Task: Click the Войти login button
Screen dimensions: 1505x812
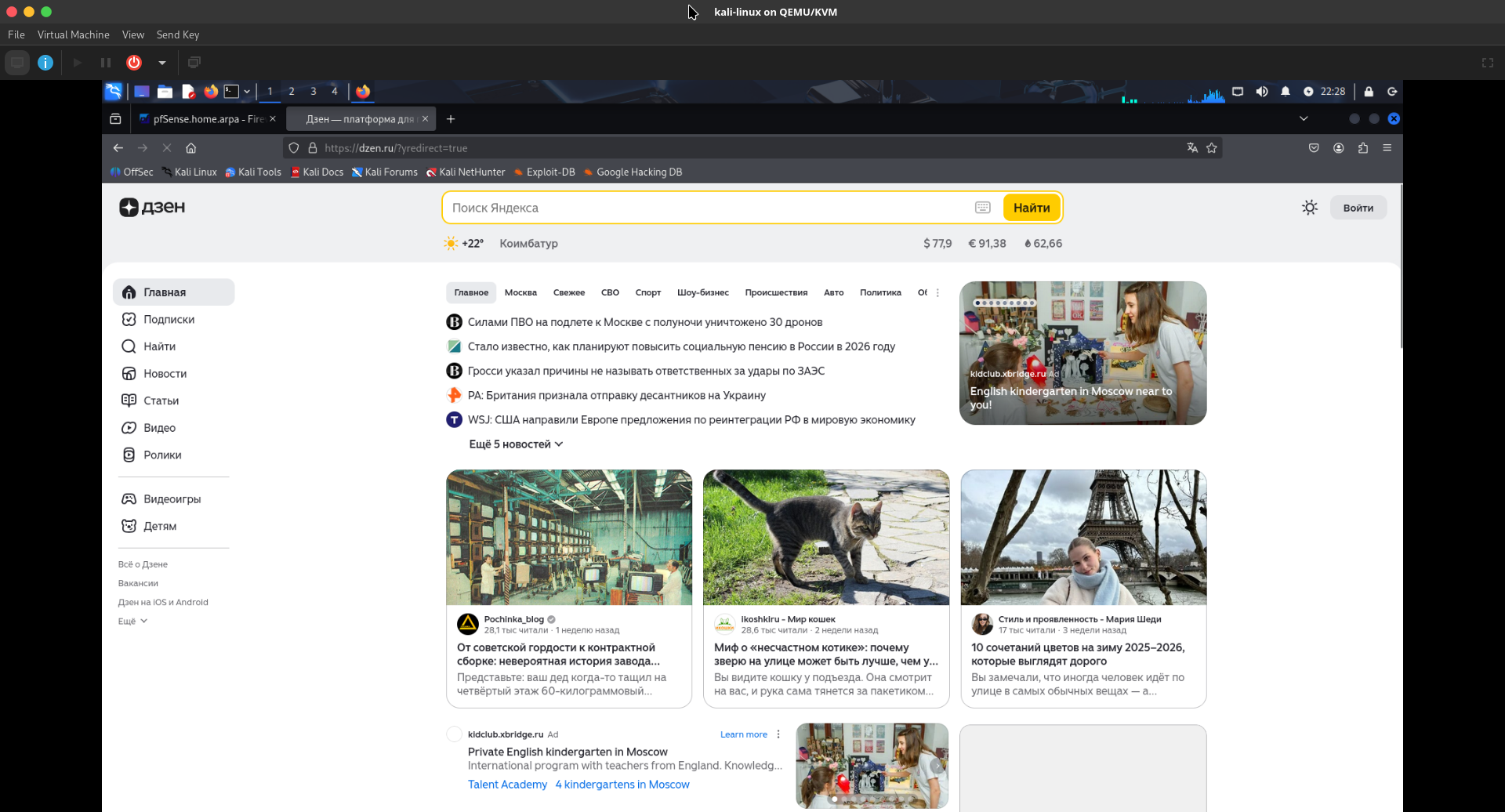Action: pos(1358,208)
